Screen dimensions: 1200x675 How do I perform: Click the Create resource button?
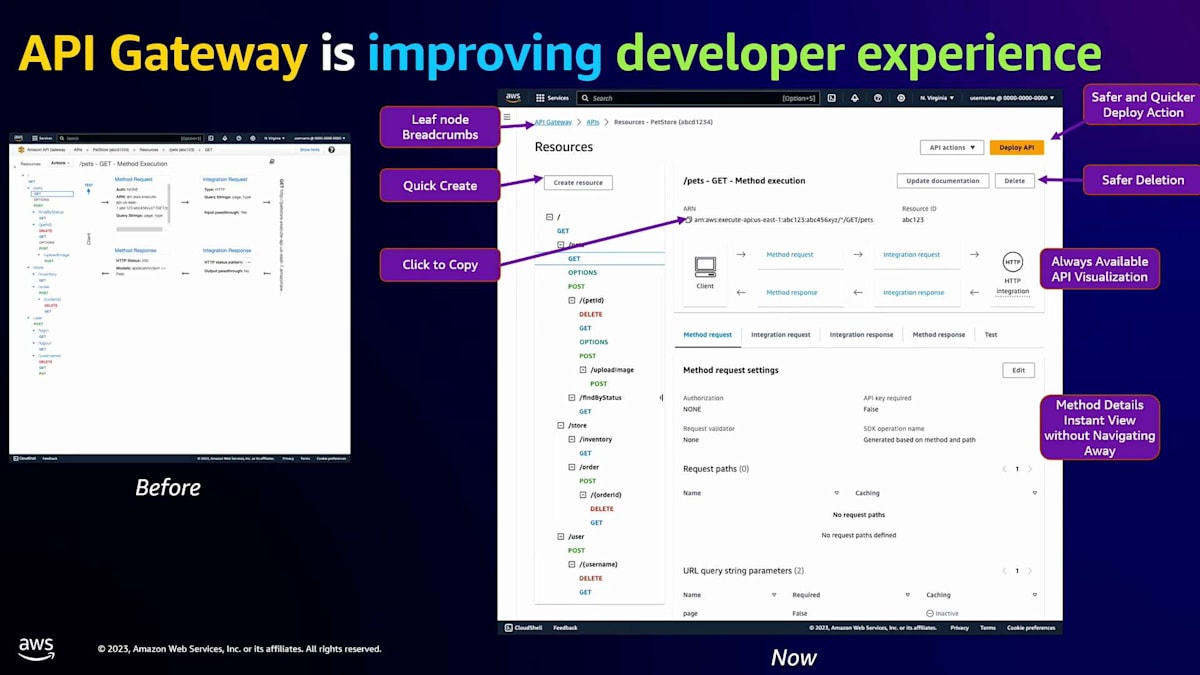(578, 183)
